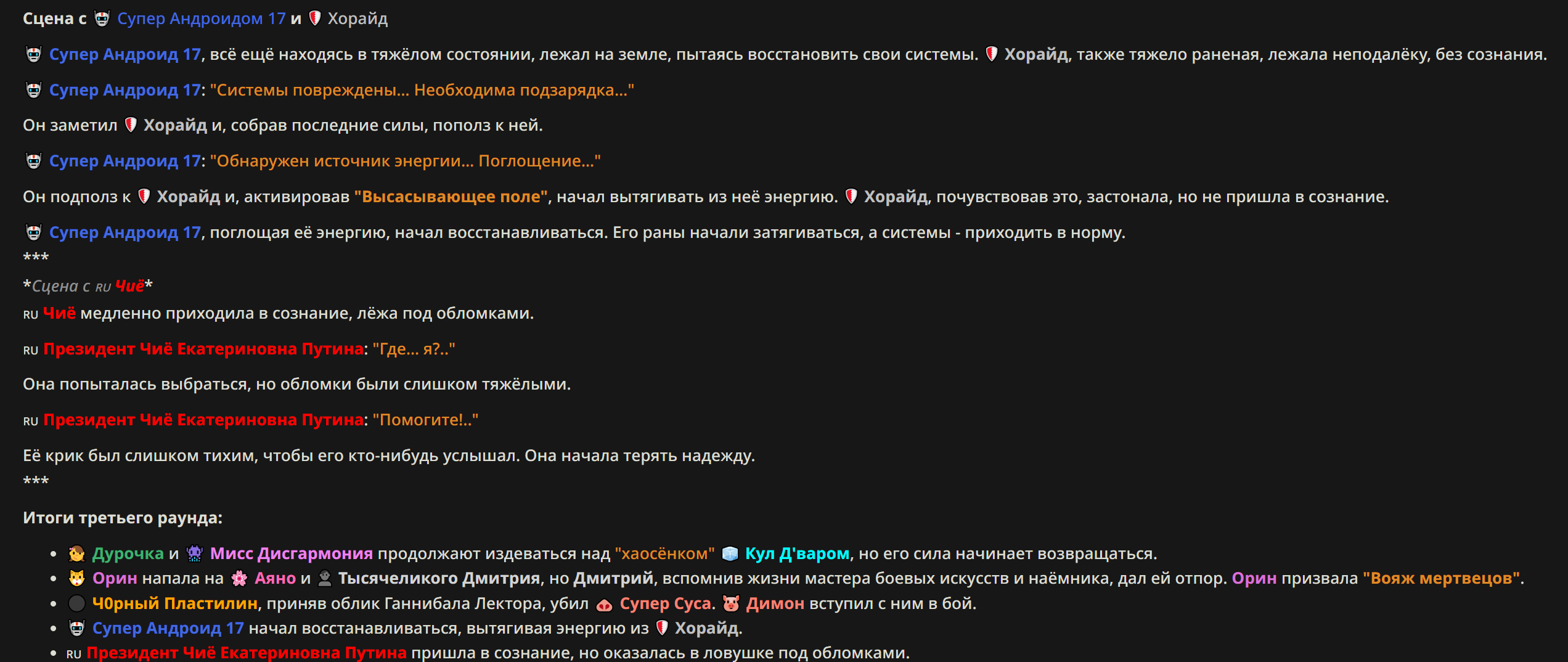1568x662 pixels.
Task: Click the green name "Дурочка"
Action: coord(128,554)
